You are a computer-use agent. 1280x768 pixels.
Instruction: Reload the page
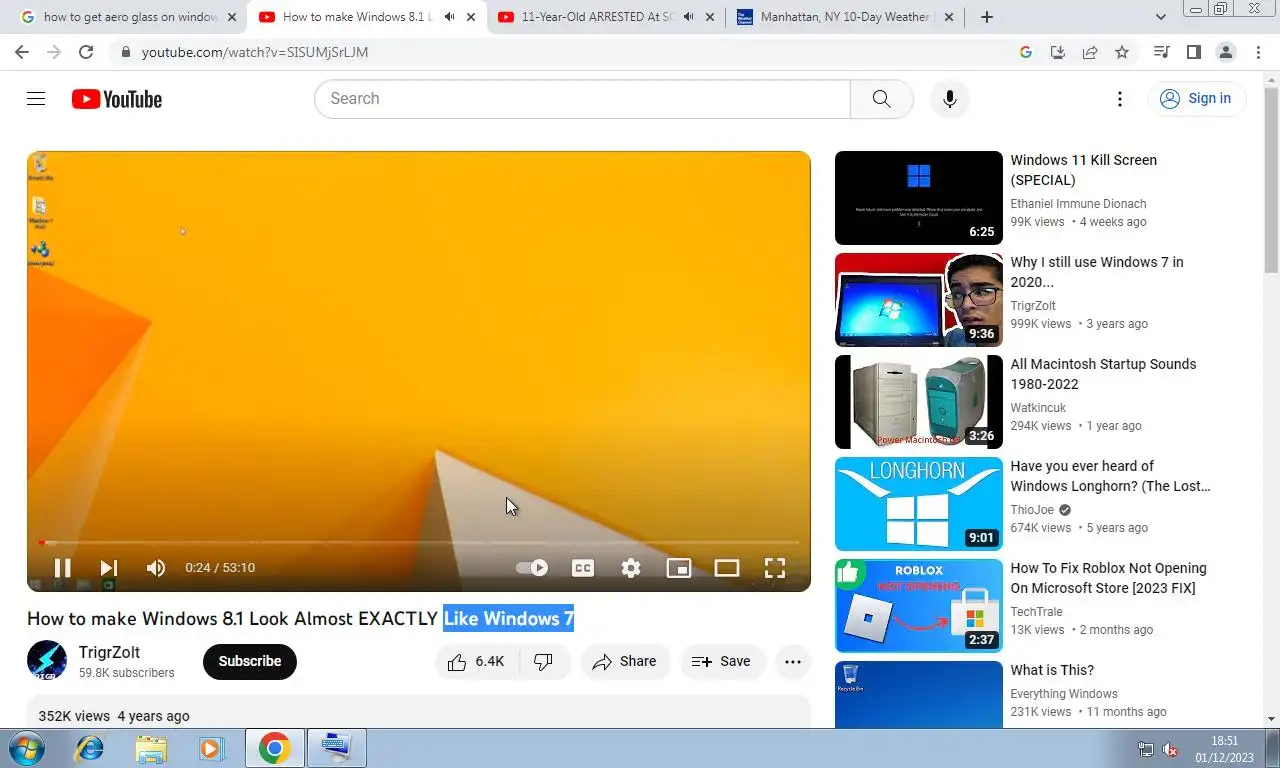click(86, 52)
